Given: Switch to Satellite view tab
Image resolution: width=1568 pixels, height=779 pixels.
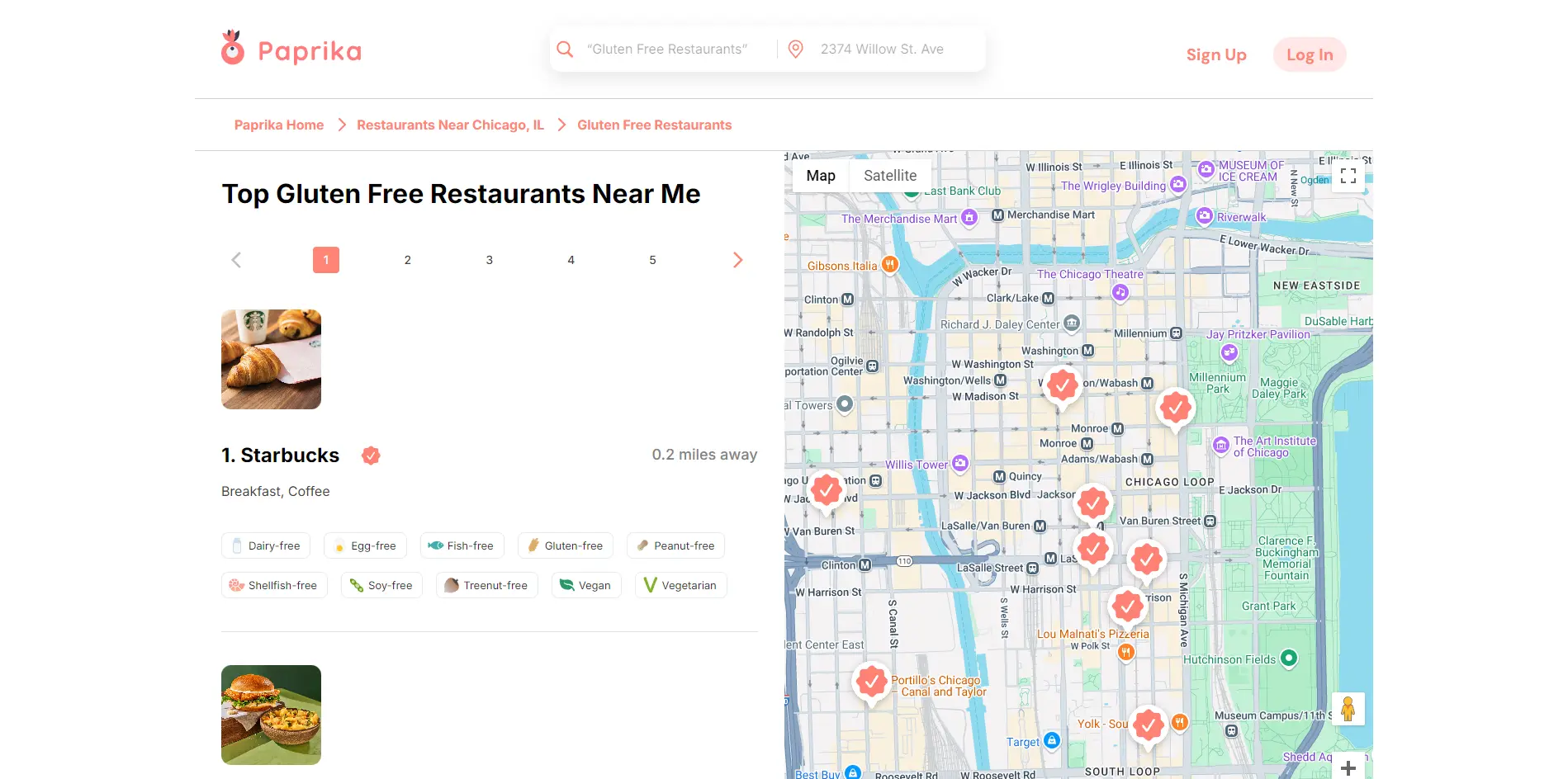Looking at the screenshot, I should coord(890,176).
